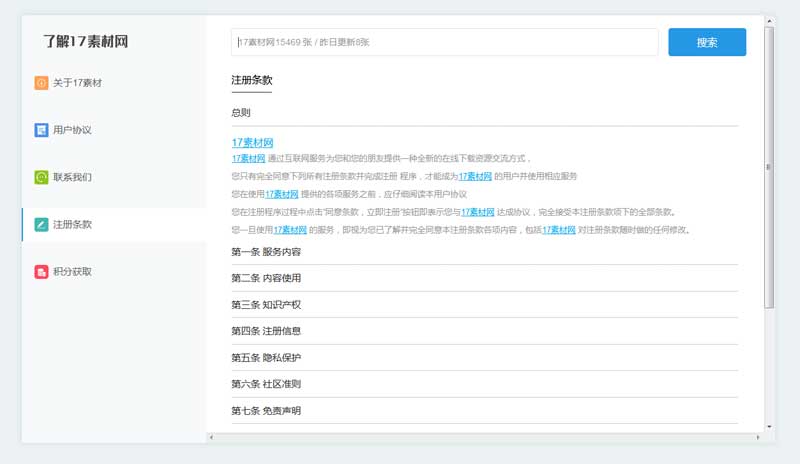
Task: Click the green 联系我们 sidebar icon
Action: coord(41,177)
